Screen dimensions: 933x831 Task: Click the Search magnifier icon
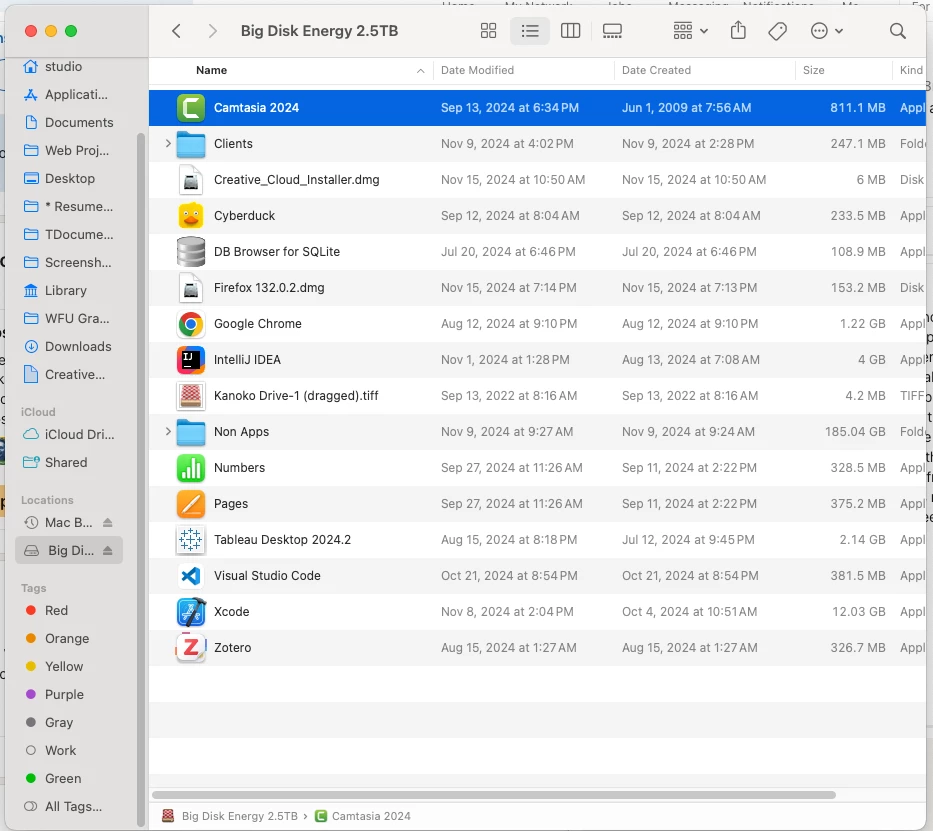[x=897, y=31]
